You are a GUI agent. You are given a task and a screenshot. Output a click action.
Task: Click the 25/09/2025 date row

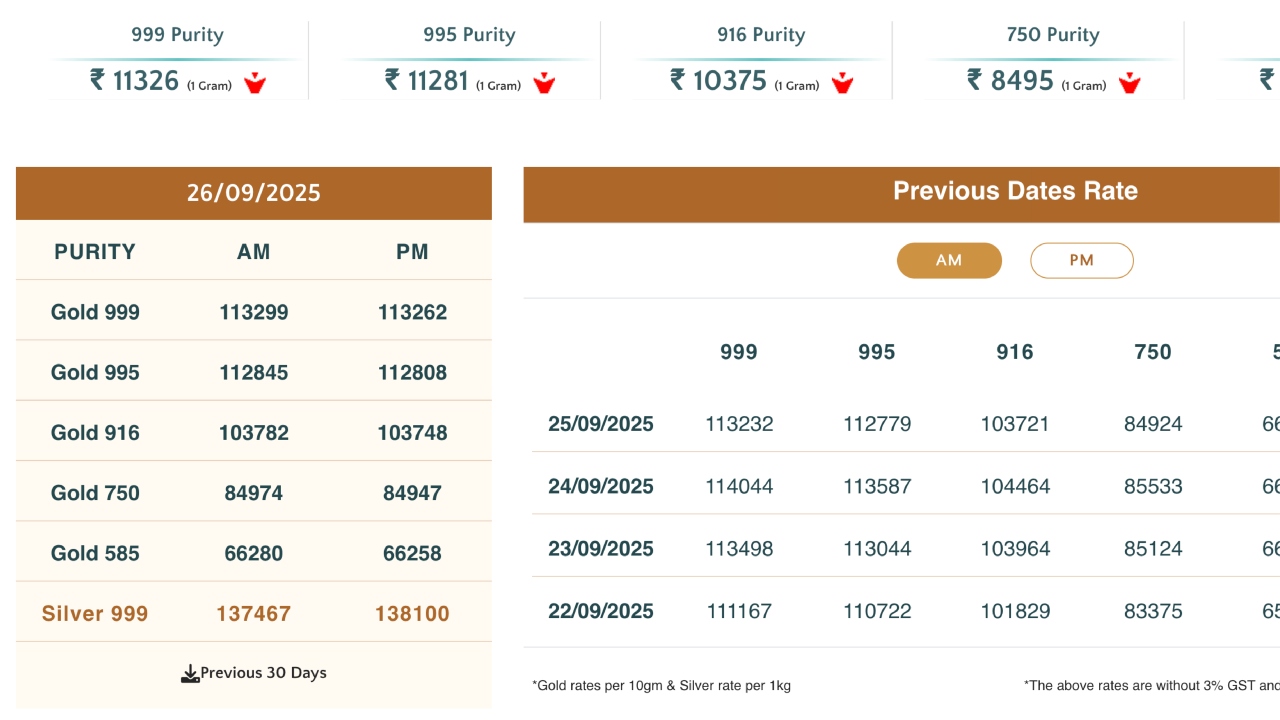601,424
